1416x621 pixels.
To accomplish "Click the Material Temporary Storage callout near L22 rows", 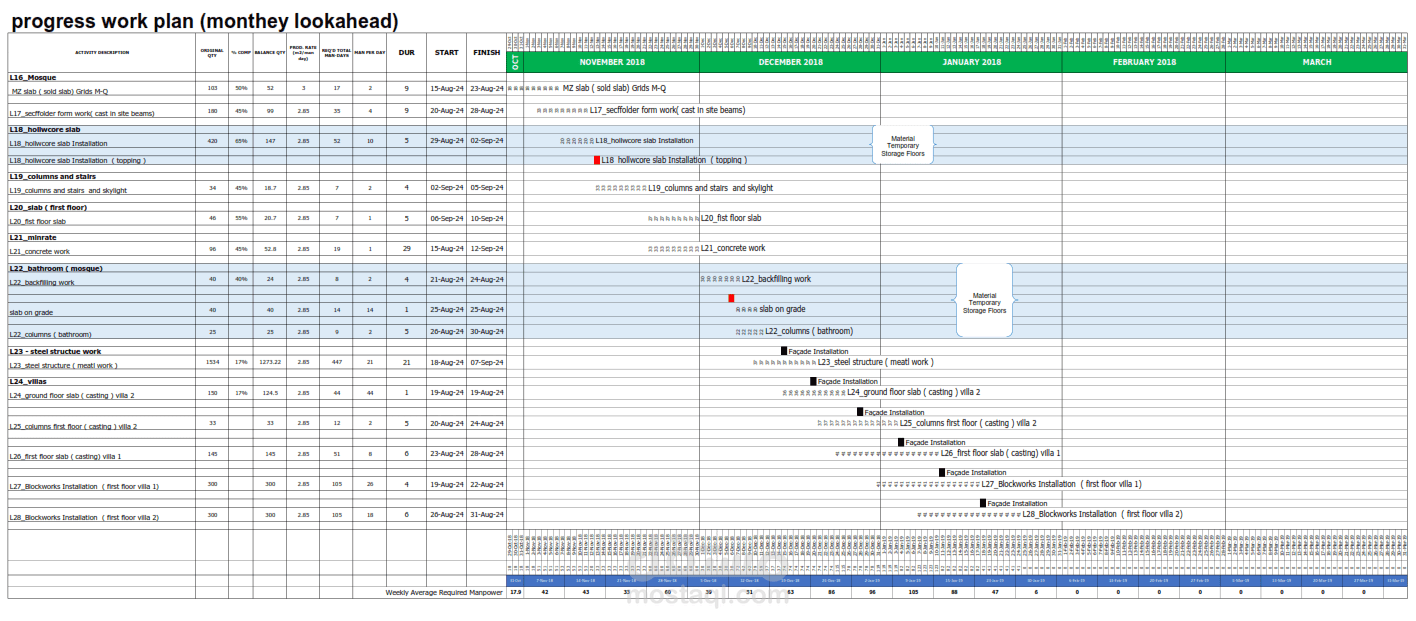I will [985, 302].
